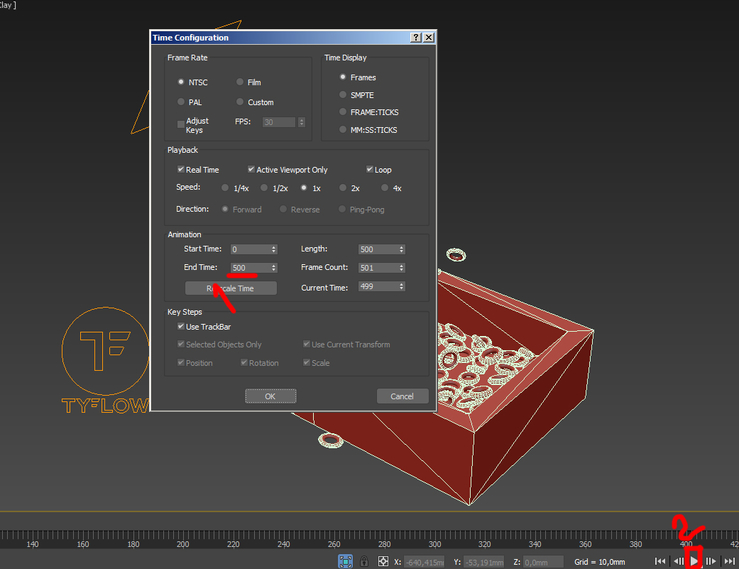Select Custom frame rate
Screen dimensions: 739x569
coord(240,102)
